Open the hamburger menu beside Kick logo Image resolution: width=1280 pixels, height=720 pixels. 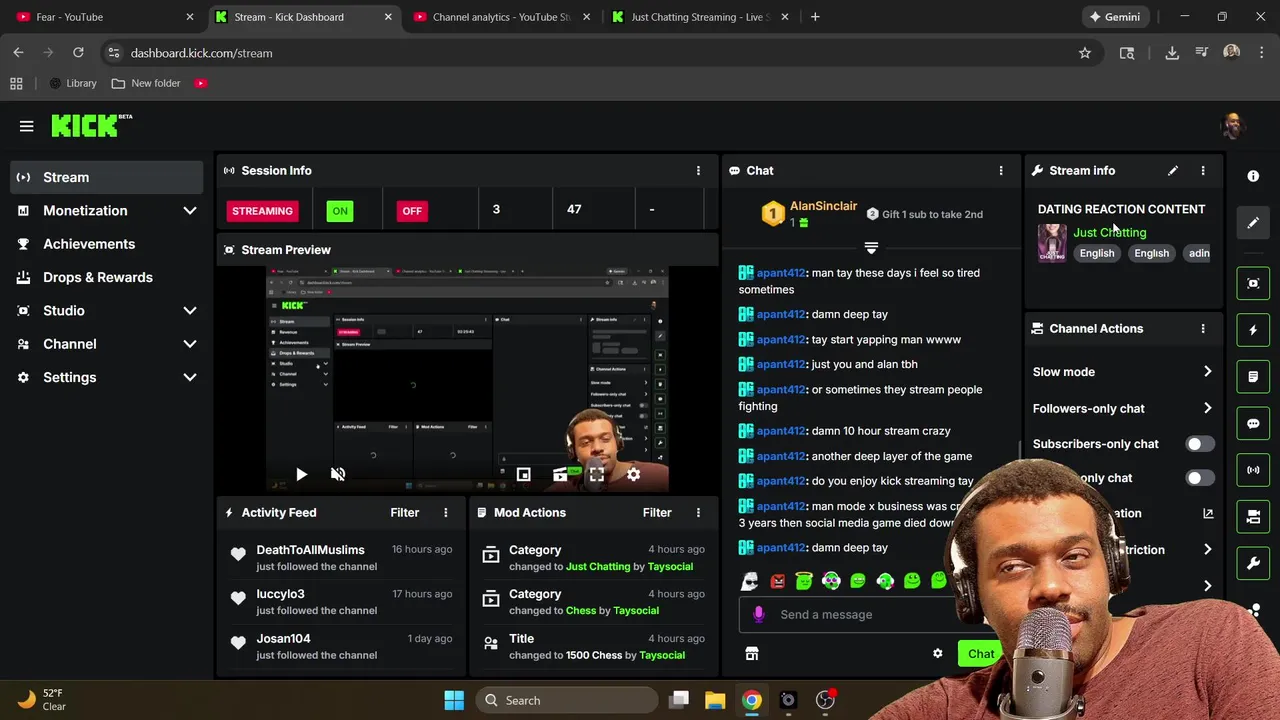[26, 126]
